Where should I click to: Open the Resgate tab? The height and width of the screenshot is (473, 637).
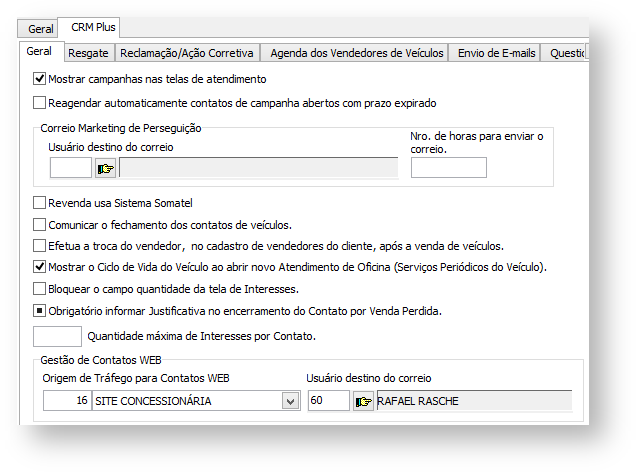(x=87, y=53)
